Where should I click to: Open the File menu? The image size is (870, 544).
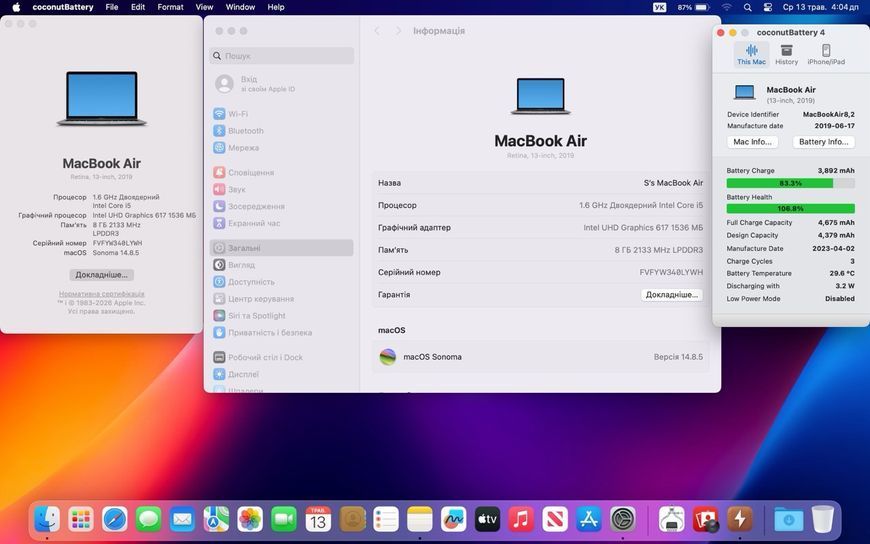(x=112, y=7)
